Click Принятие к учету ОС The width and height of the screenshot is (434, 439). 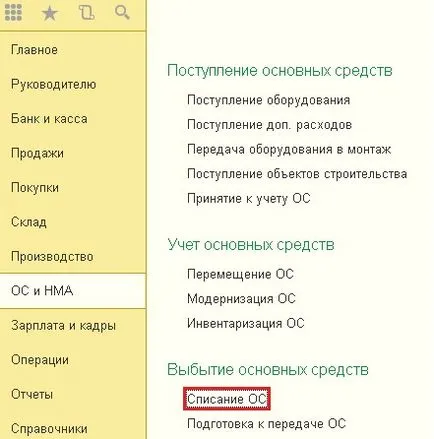[249, 199]
